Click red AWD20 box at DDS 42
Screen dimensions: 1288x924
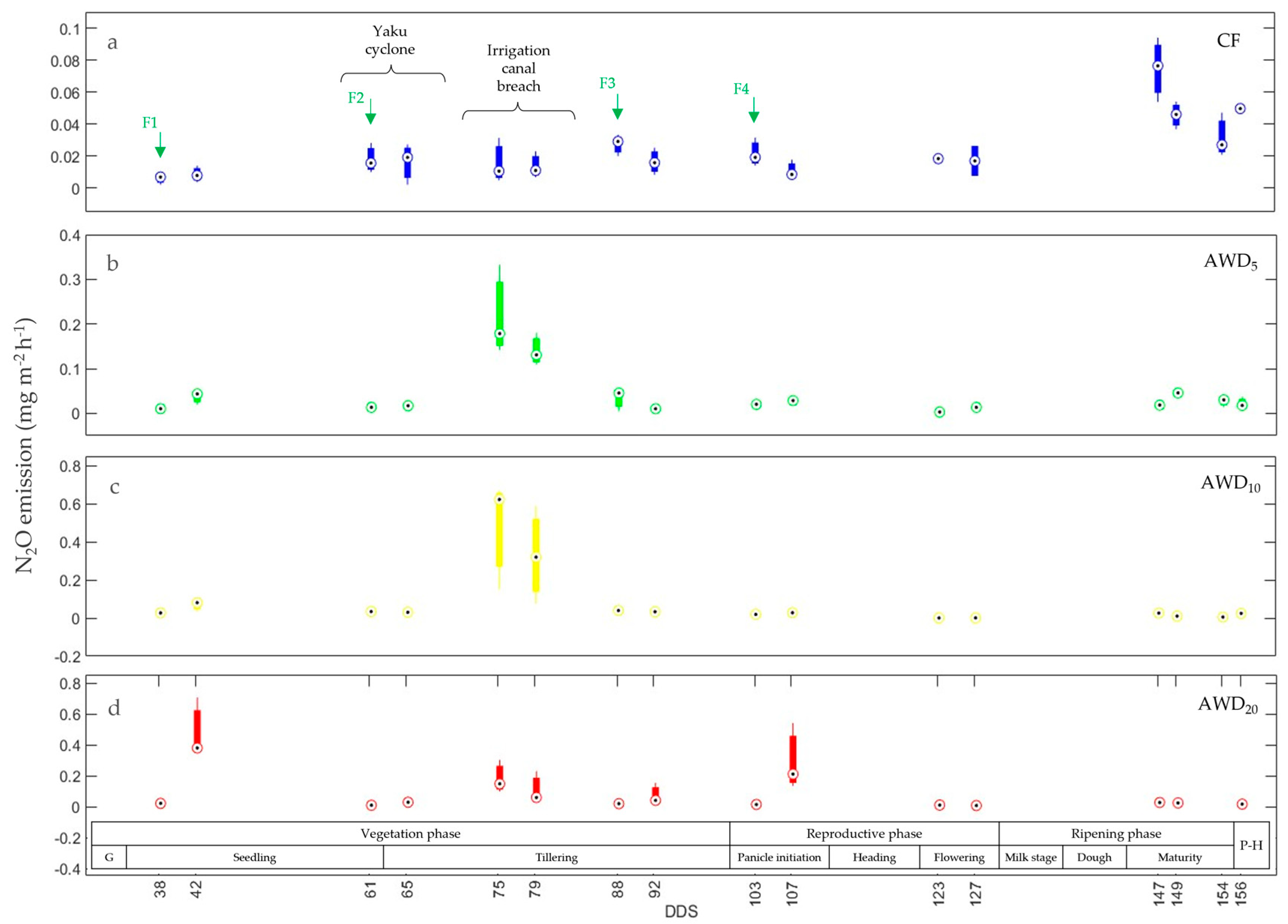click(x=197, y=729)
